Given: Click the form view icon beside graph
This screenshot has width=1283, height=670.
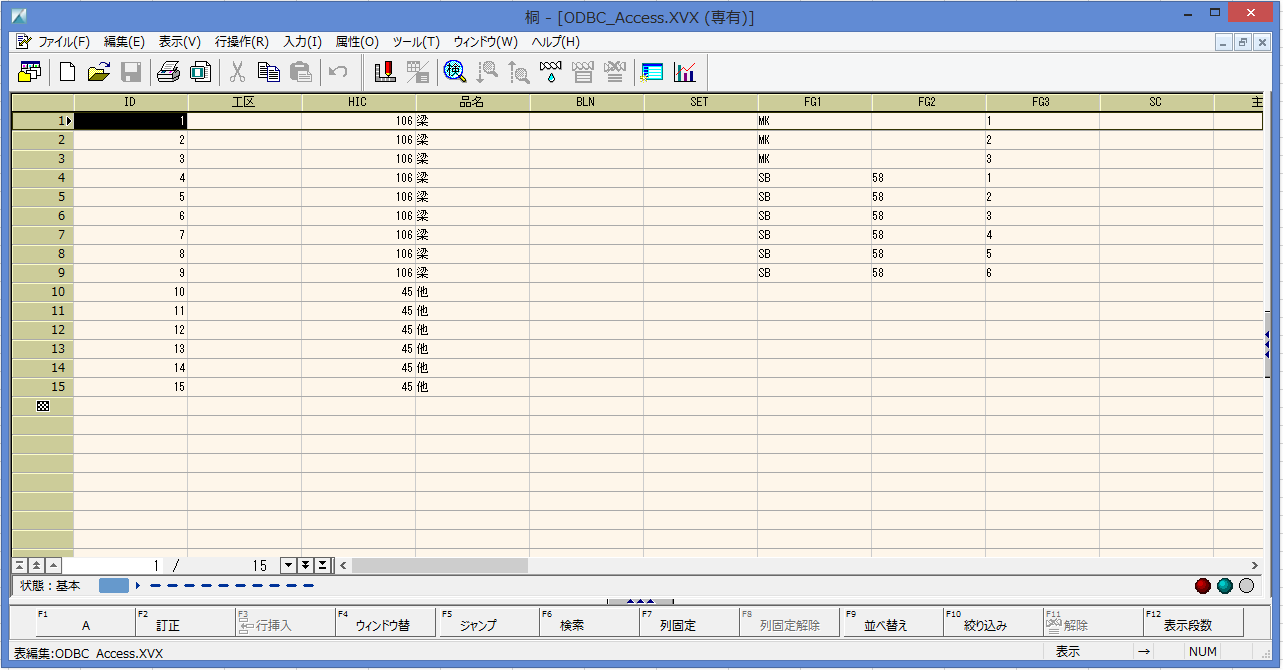Looking at the screenshot, I should [652, 72].
